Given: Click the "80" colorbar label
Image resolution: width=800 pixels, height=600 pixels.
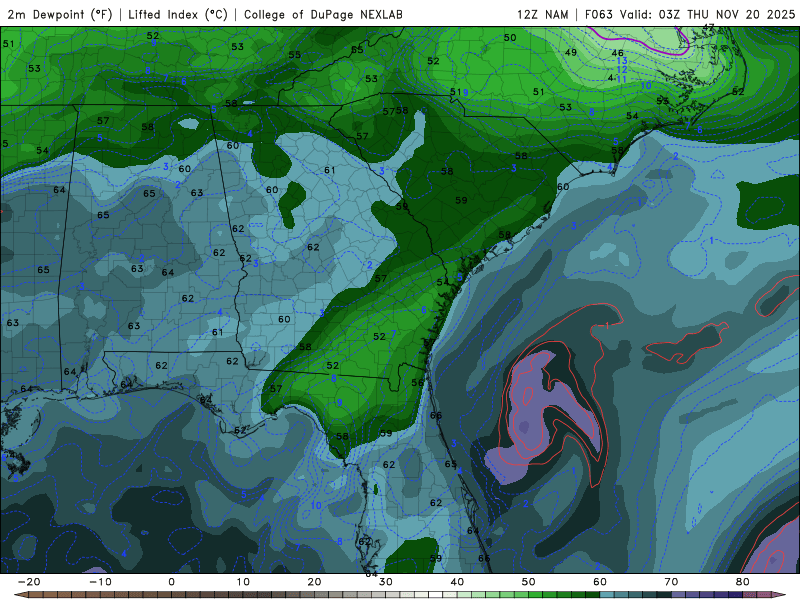Looking at the screenshot, I should click(x=743, y=582).
